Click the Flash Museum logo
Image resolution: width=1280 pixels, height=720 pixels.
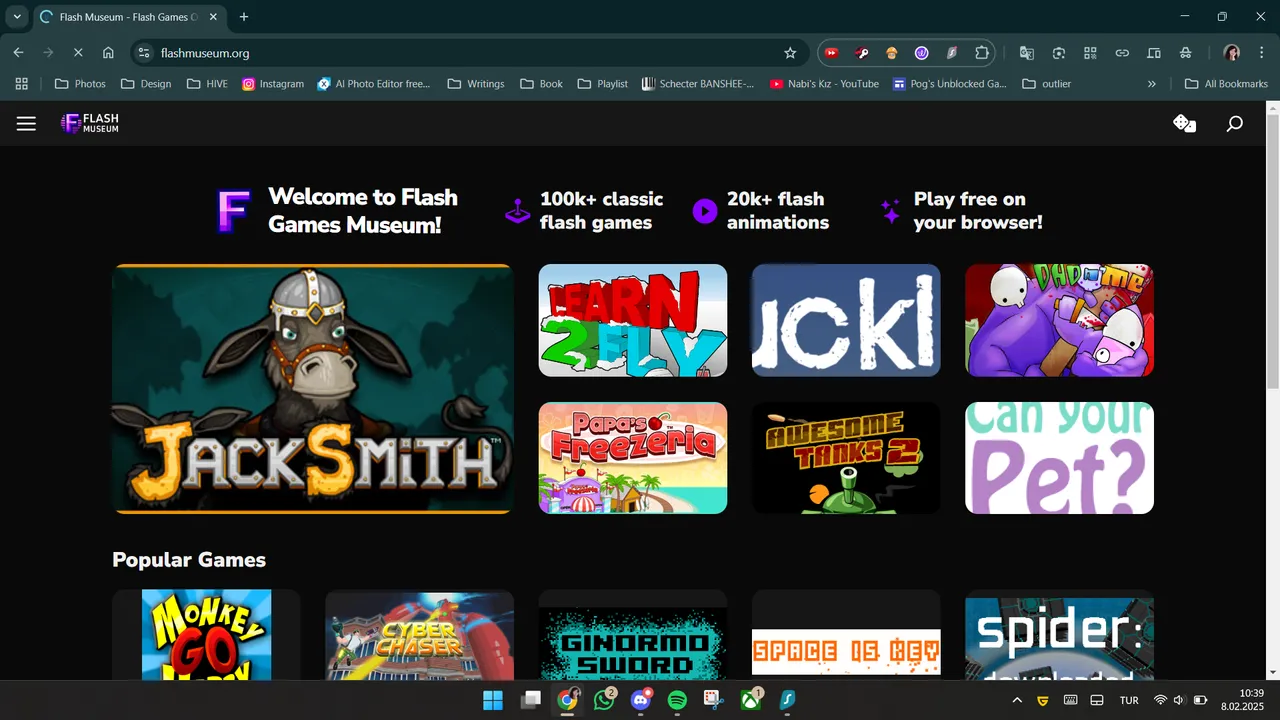click(x=90, y=123)
